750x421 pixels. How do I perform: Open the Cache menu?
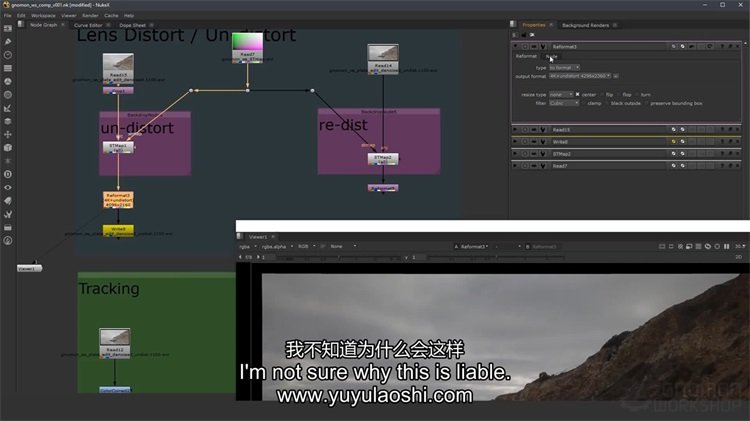click(111, 15)
